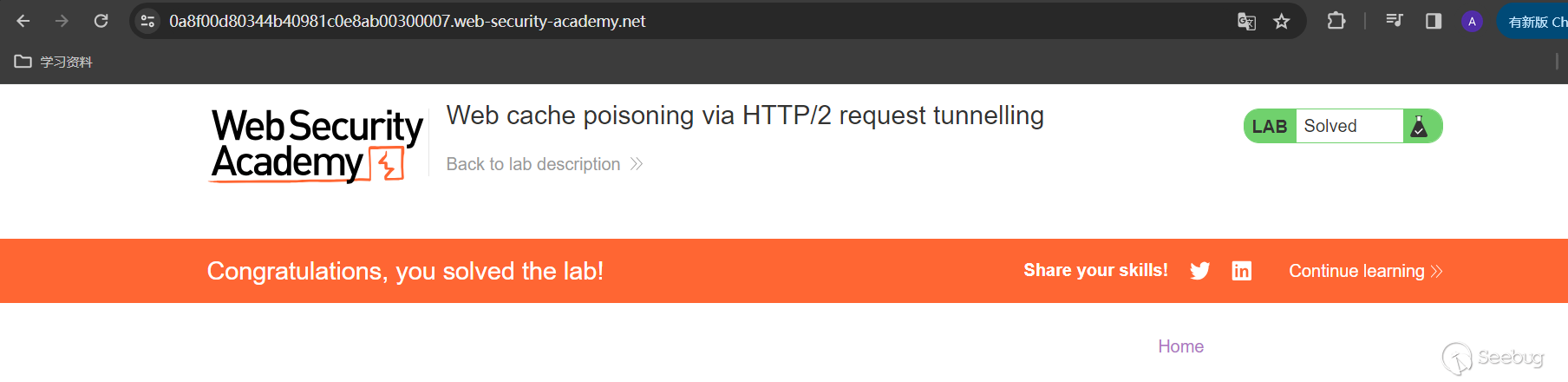Click the Google Translate page icon
The width and height of the screenshot is (1568, 382).
click(x=1246, y=22)
